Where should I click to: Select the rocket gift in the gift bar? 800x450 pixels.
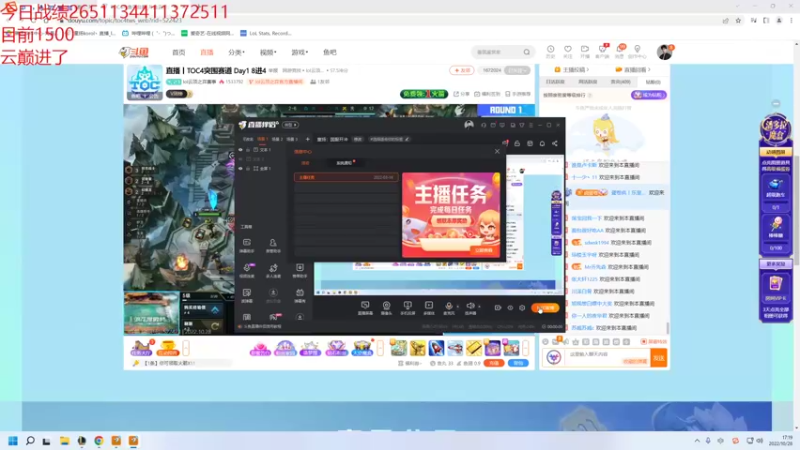436,348
